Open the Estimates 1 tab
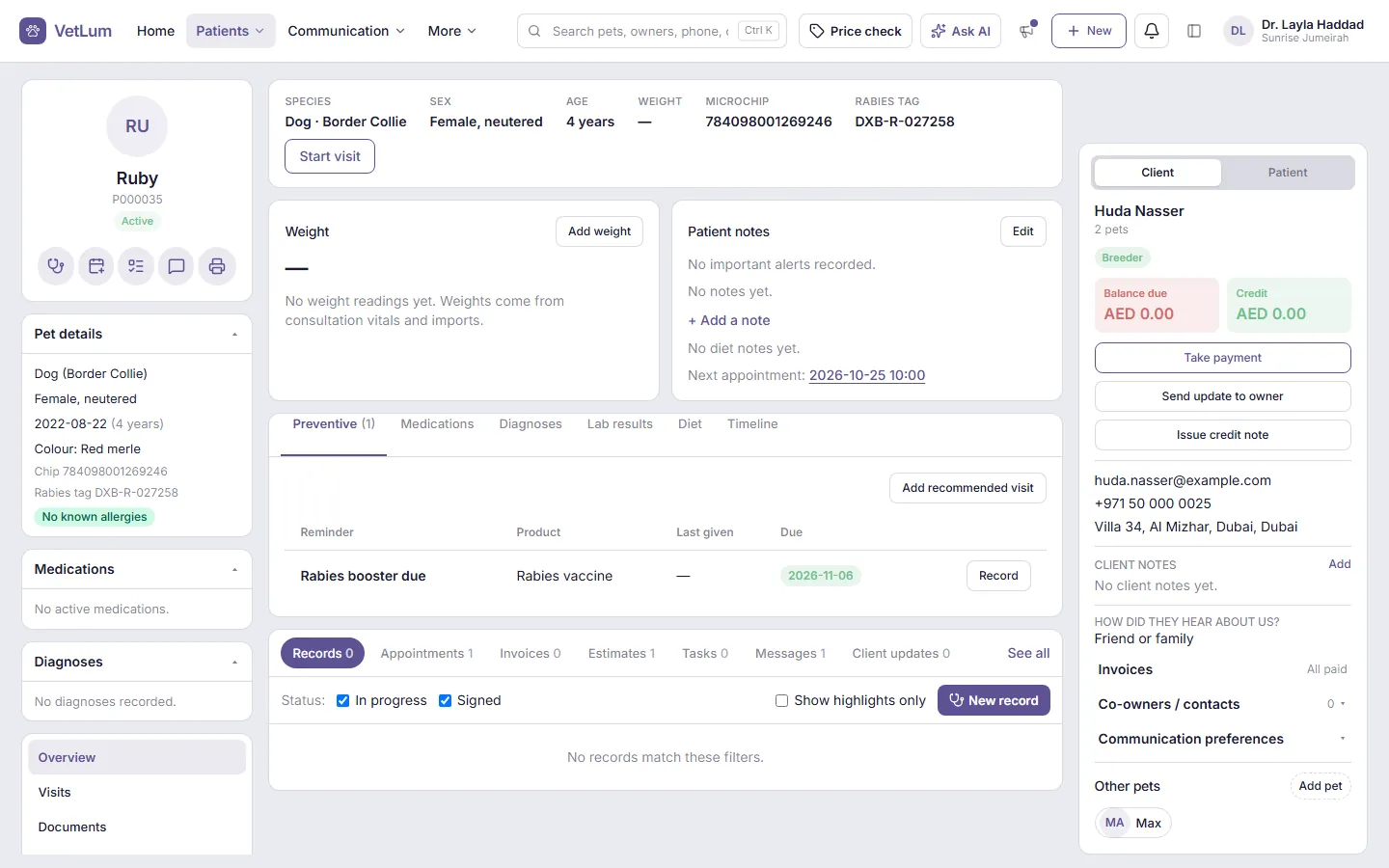Viewport: 1389px width, 868px height. pyautogui.click(x=621, y=654)
